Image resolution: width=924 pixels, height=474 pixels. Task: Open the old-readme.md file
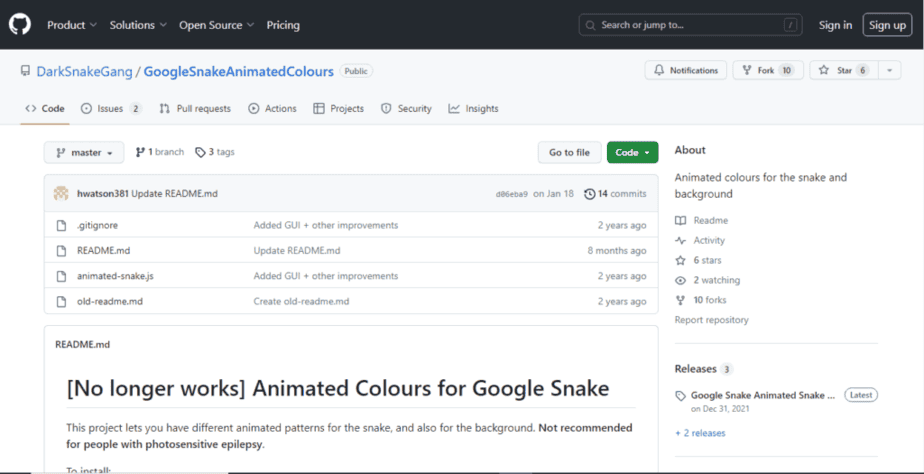click(x=110, y=301)
